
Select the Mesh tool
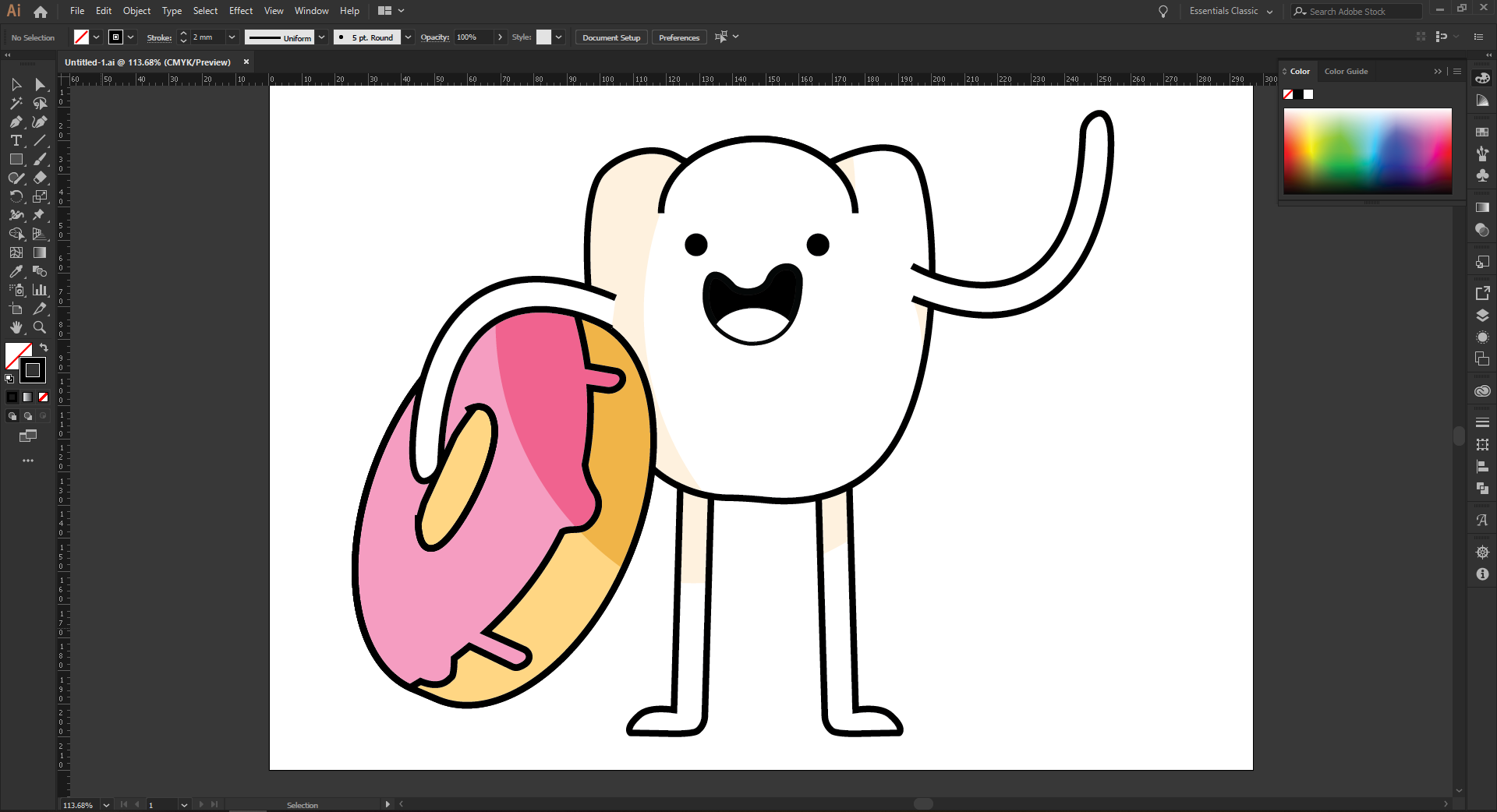[16, 252]
